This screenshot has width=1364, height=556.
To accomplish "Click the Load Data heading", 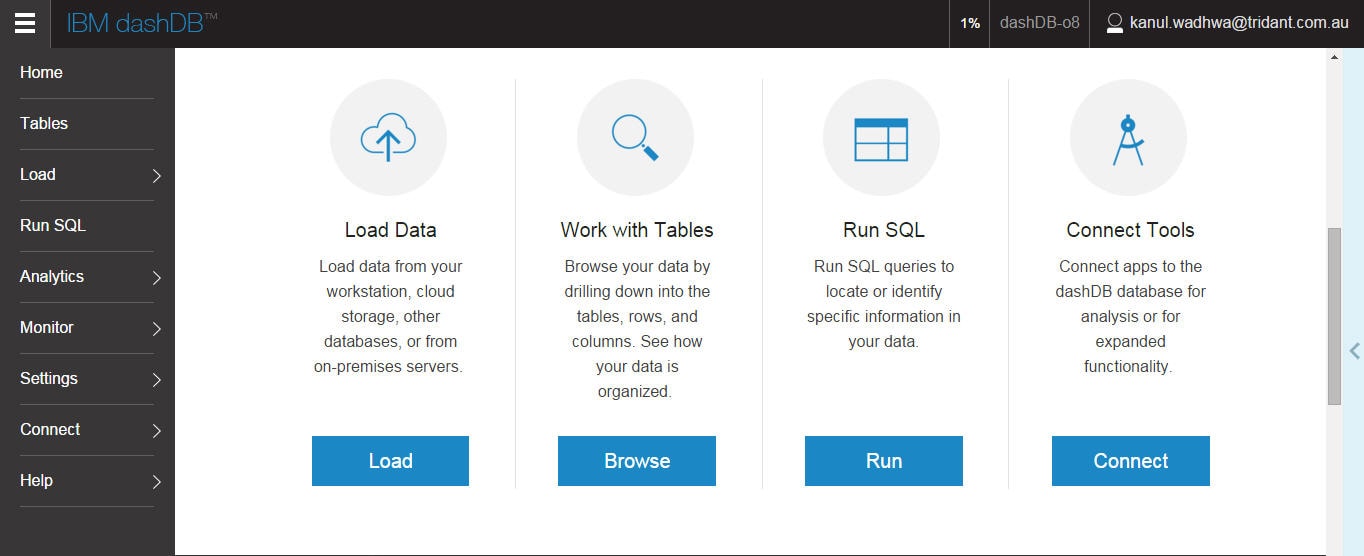I will (391, 230).
